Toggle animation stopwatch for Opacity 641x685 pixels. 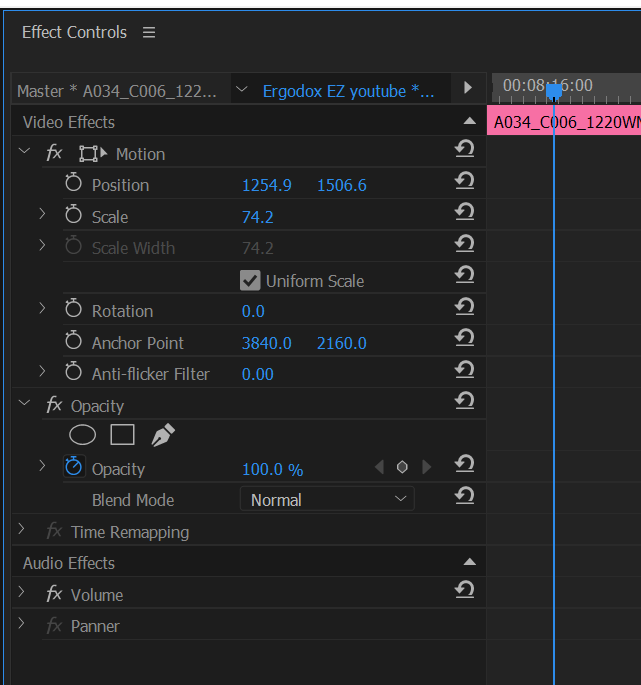(x=73, y=467)
